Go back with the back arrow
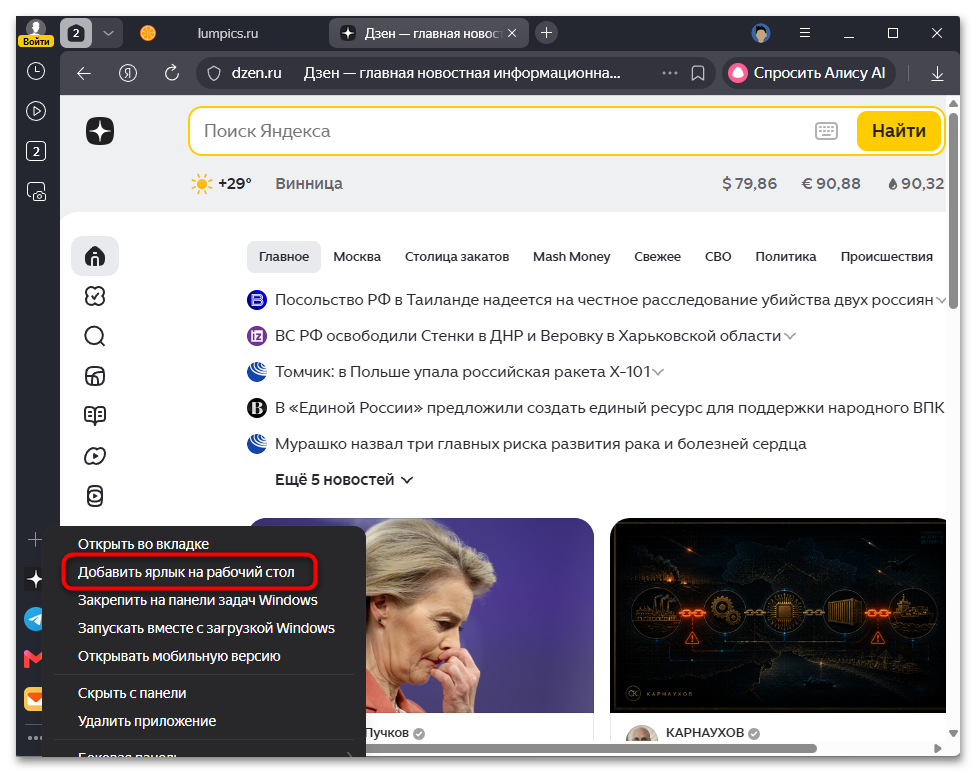This screenshot has height=773, width=976. click(x=84, y=73)
